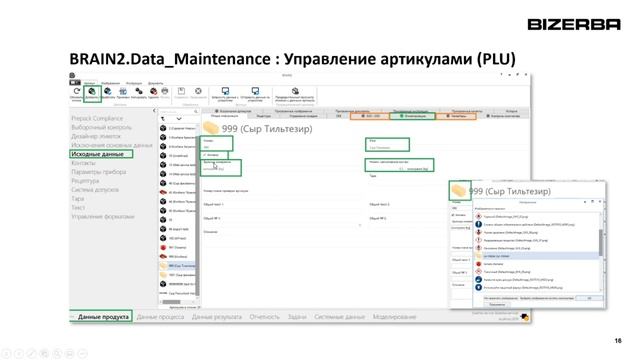Click cheese thumbnail beside 999 heading in form
Screen dimensions: 640x360
[211, 128]
